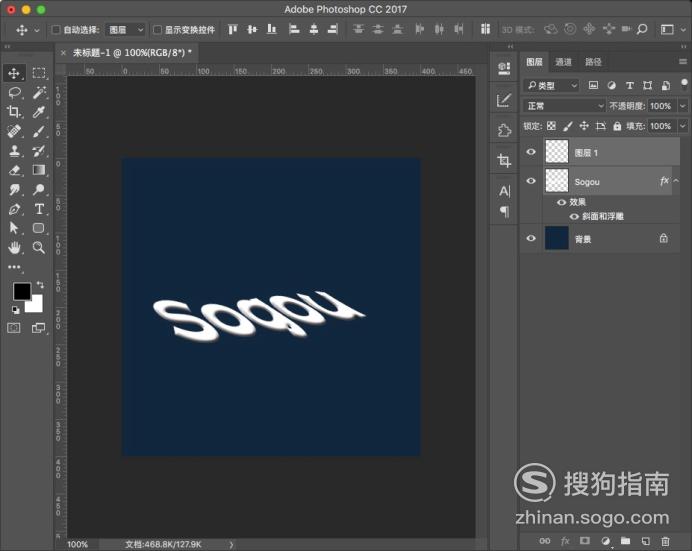
Task: Click the search icon in options bar
Action: point(642,30)
